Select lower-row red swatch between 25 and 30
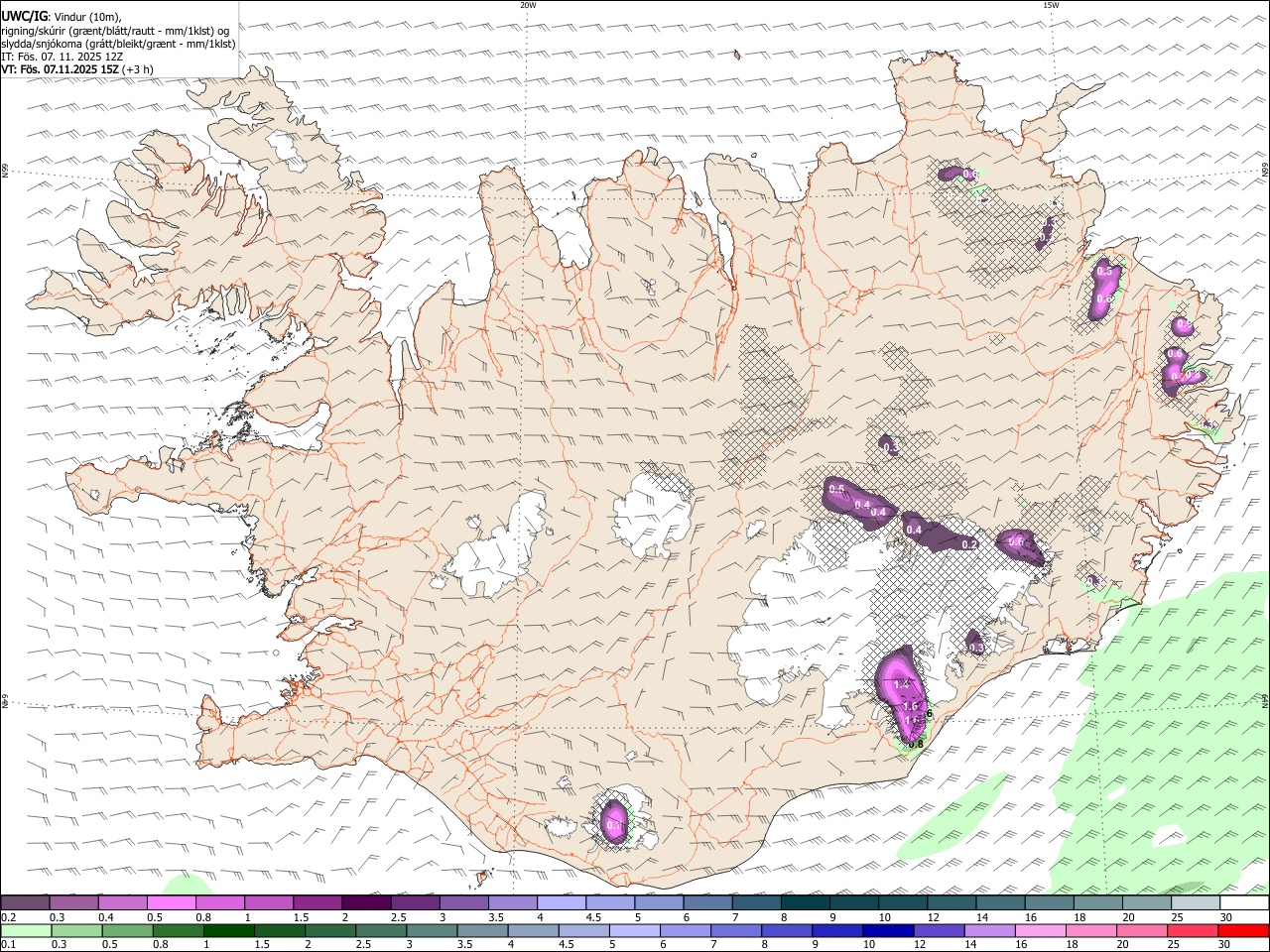 [x=1194, y=931]
